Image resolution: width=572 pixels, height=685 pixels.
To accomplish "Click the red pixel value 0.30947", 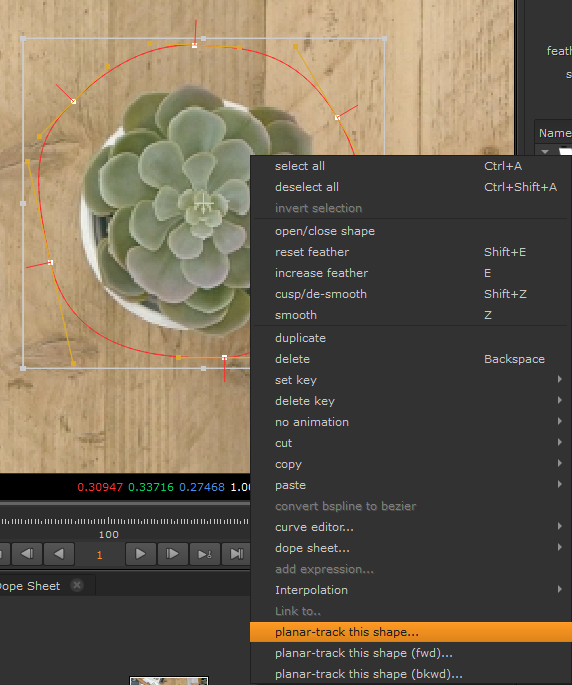I will click(x=100, y=487).
